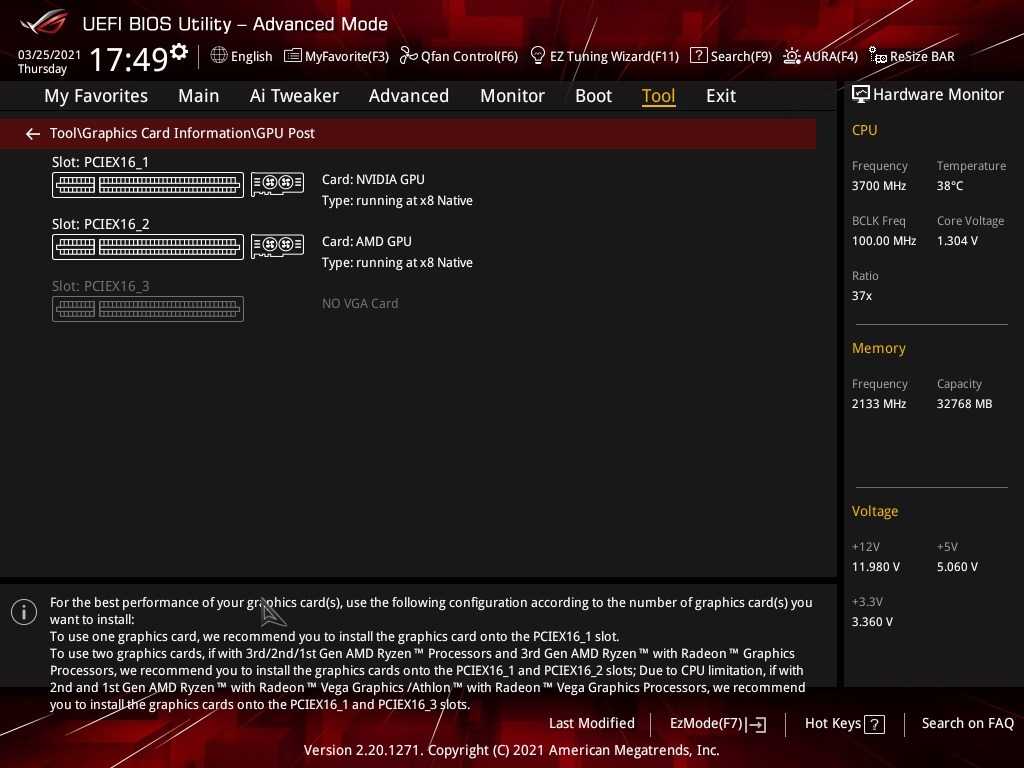Click the CPU section heading
The height and width of the screenshot is (768, 1024).
[x=865, y=130]
